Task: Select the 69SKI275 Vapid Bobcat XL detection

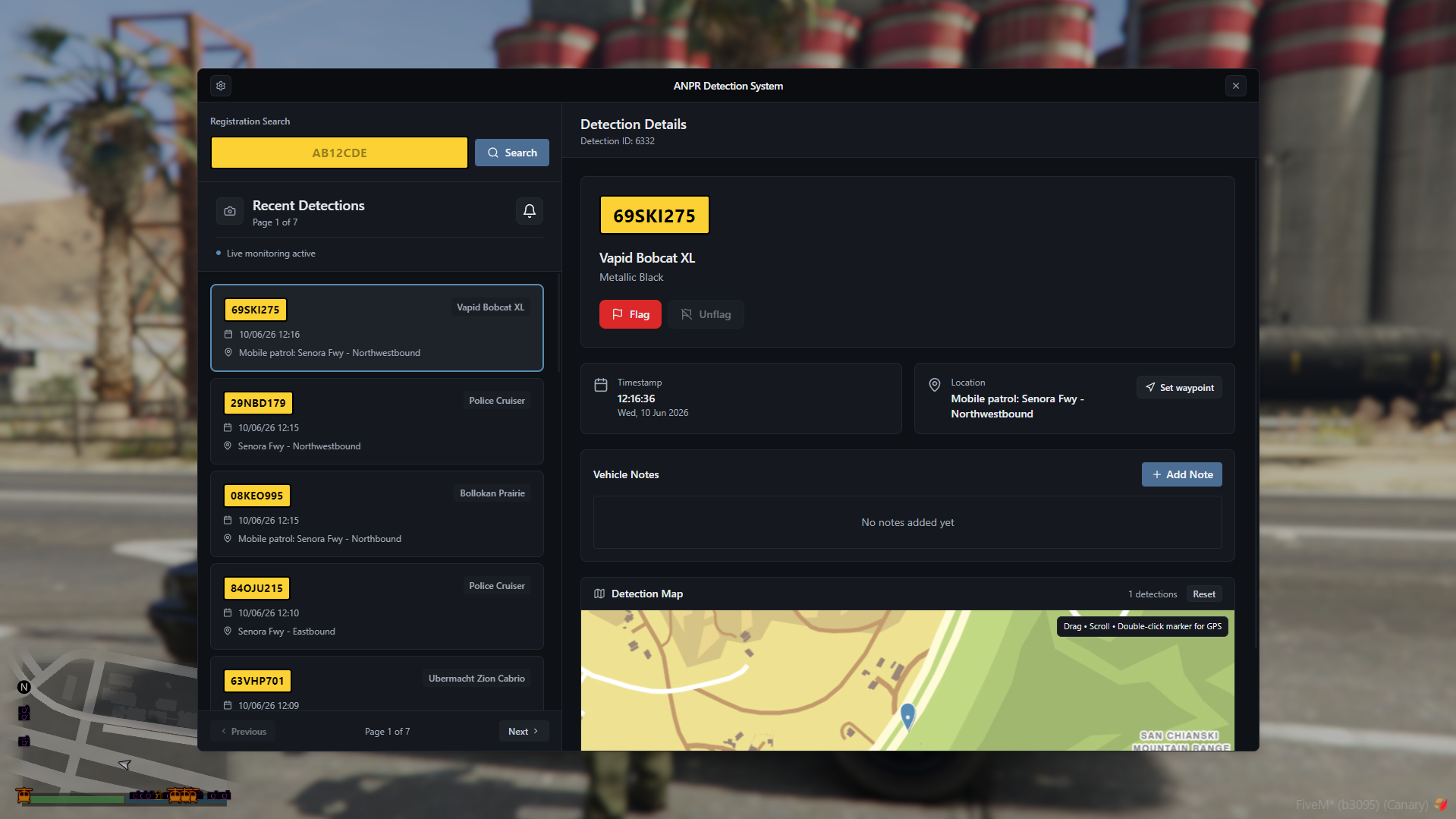Action: click(x=377, y=328)
